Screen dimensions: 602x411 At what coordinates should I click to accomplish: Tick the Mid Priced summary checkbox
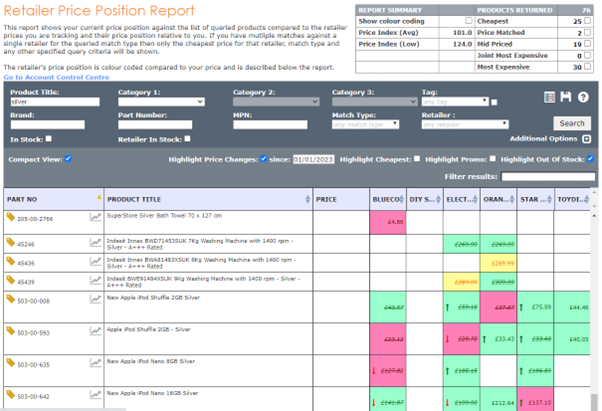click(x=587, y=44)
